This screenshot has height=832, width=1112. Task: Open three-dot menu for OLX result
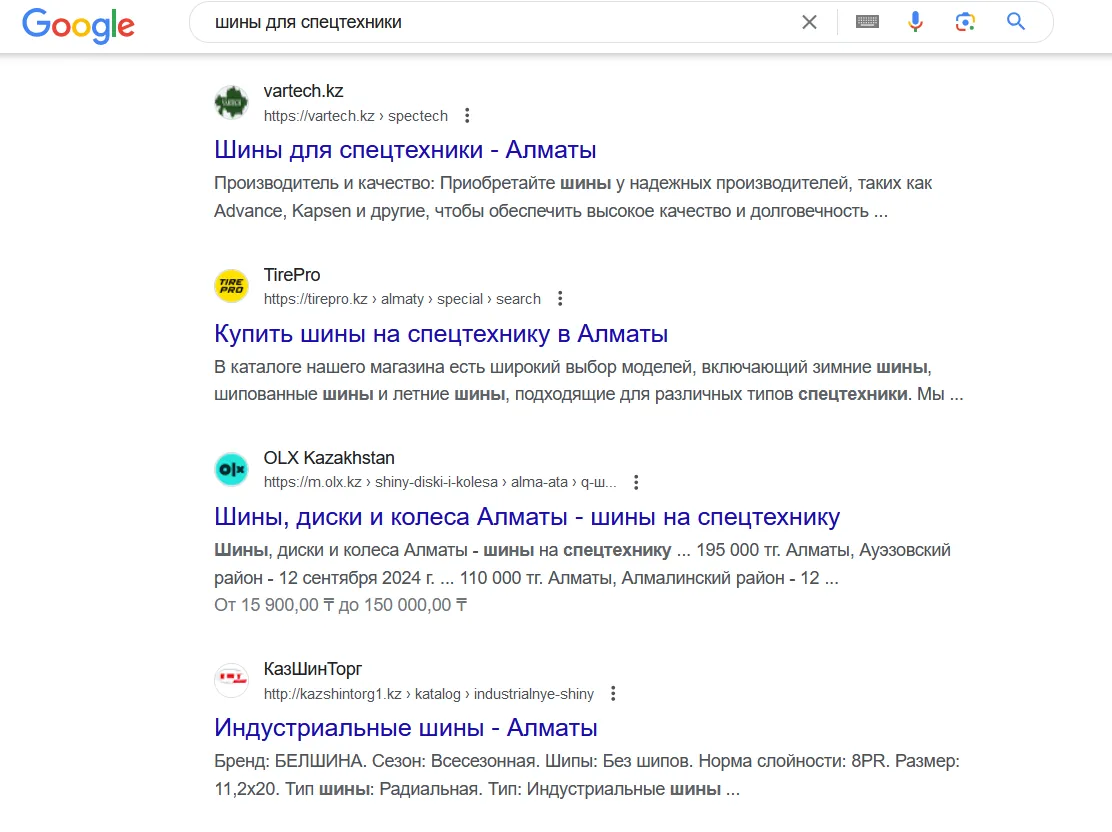[636, 482]
